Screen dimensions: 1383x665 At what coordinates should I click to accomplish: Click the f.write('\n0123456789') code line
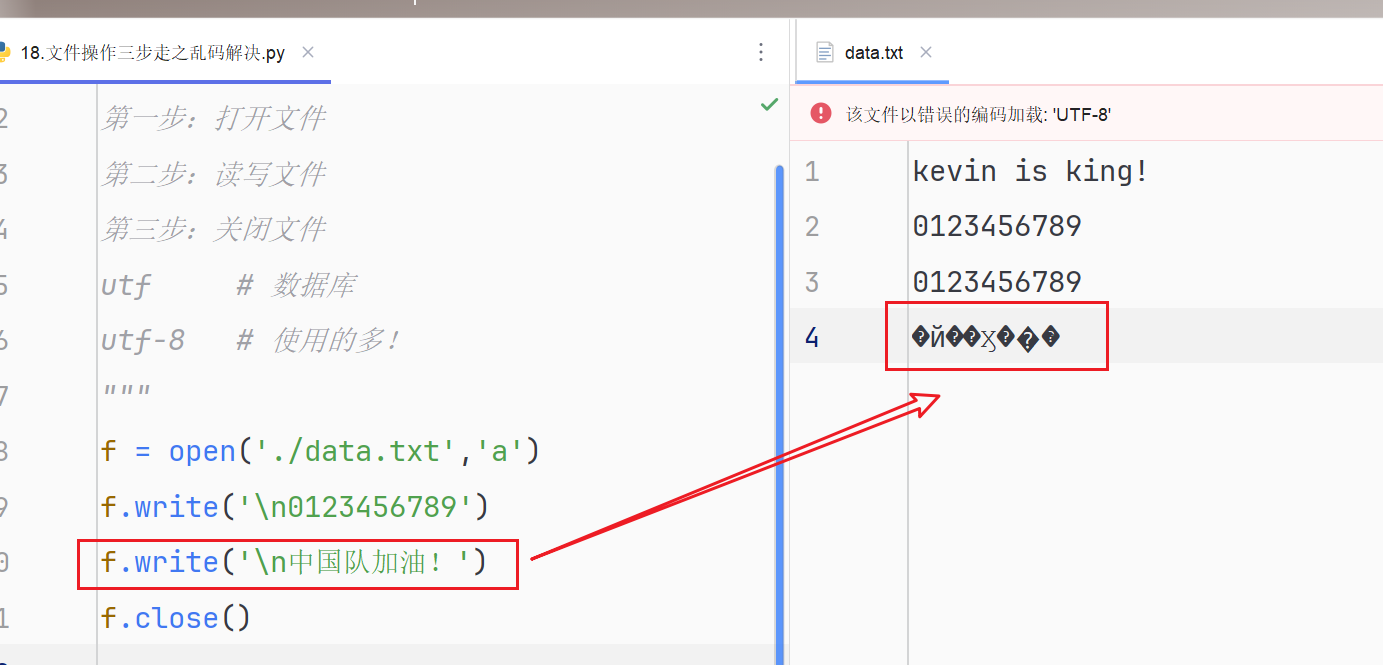[295, 507]
